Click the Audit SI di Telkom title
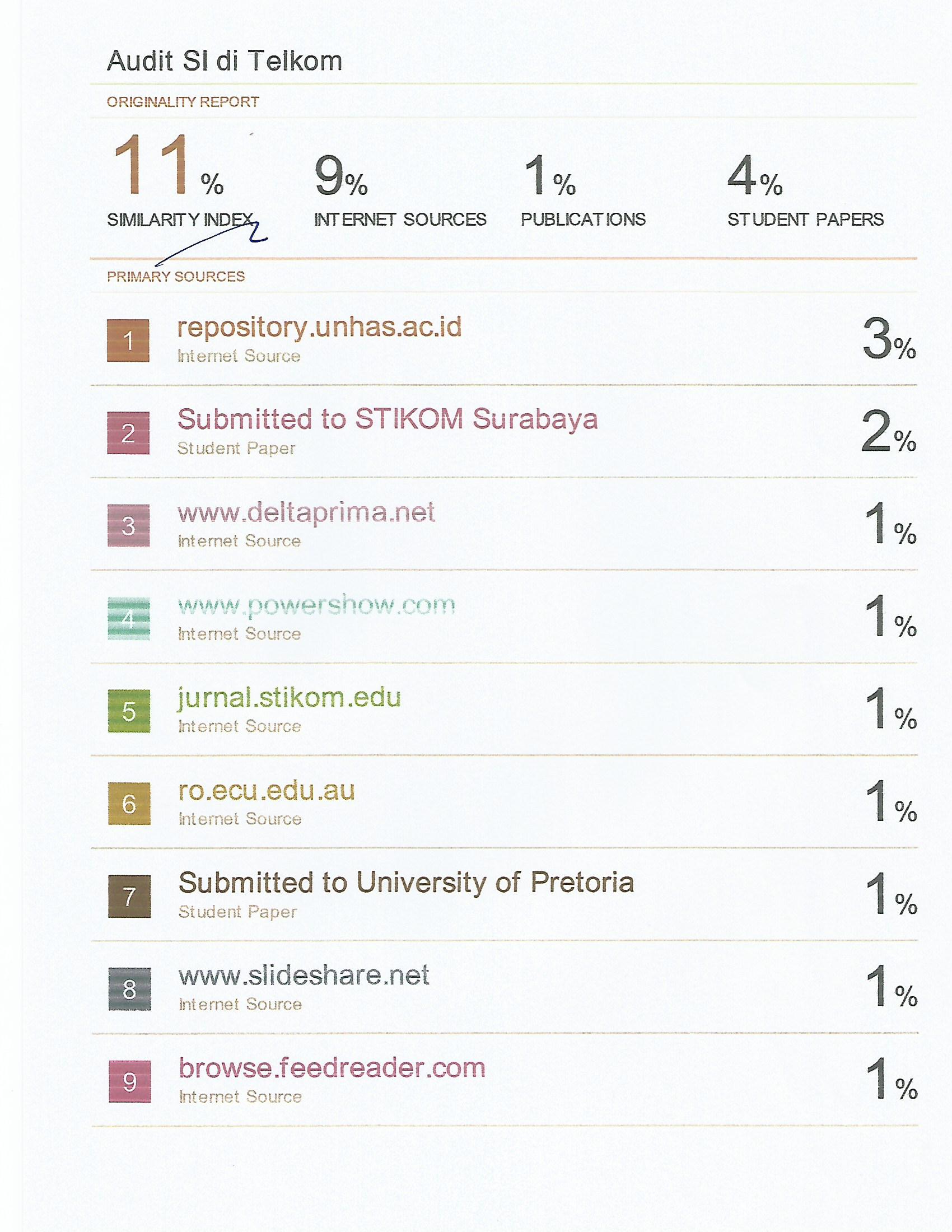The height and width of the screenshot is (1232, 952). pyautogui.click(x=225, y=61)
